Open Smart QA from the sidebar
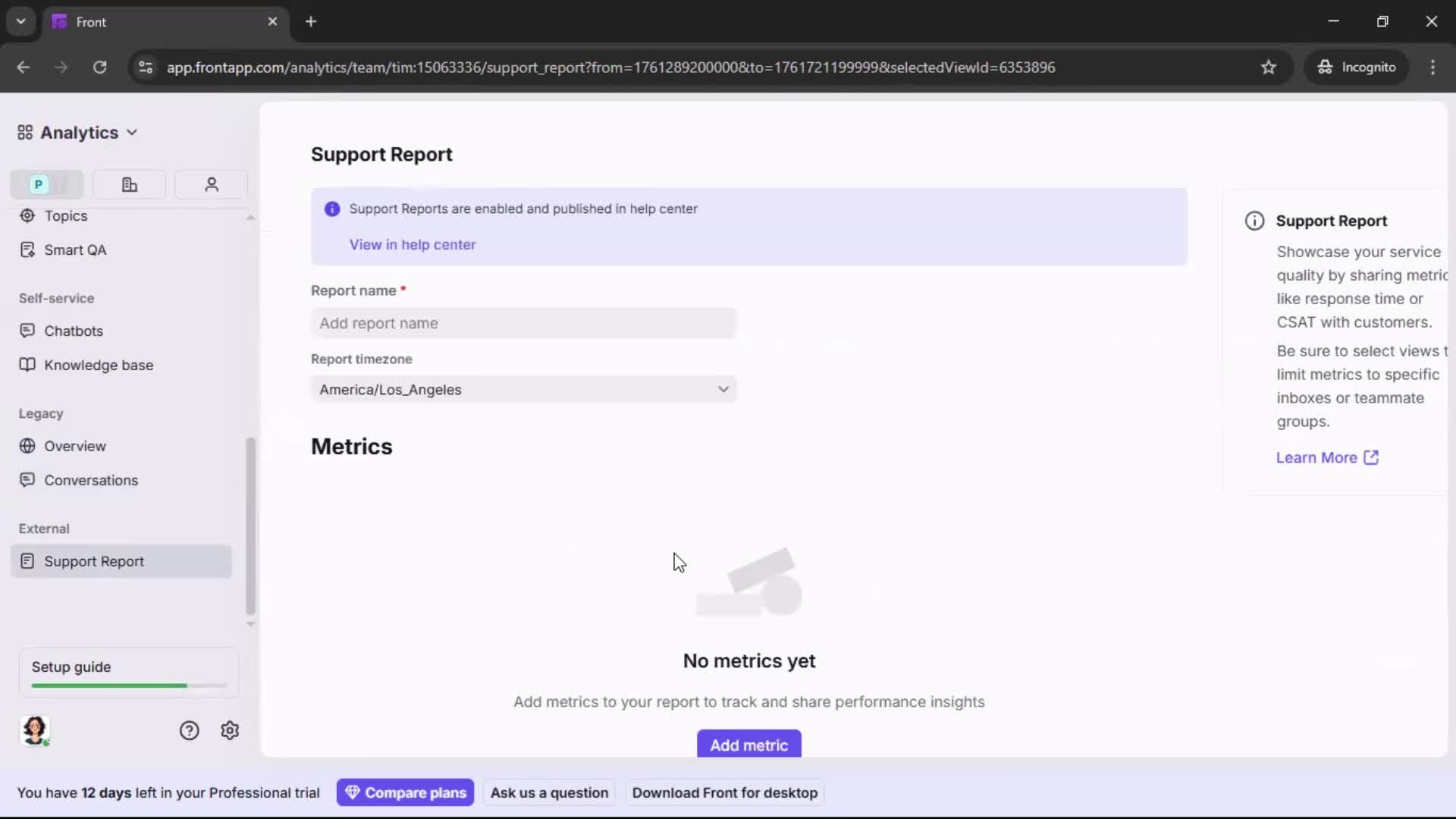The height and width of the screenshot is (819, 1456). point(75,249)
